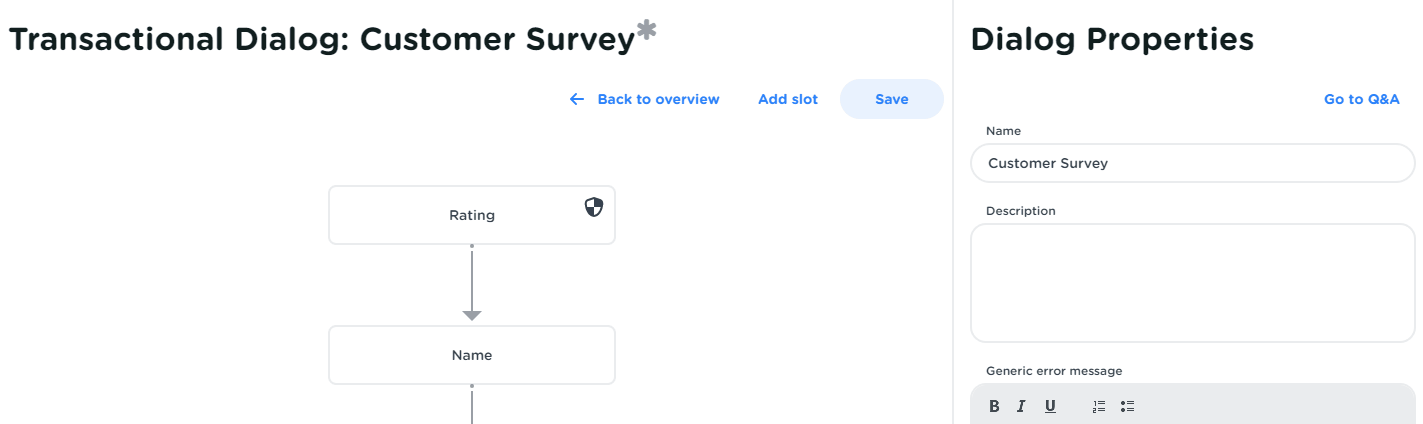Viewport: 1423px width, 424px height.
Task: Click the dialog Name input field
Action: (x=1192, y=163)
